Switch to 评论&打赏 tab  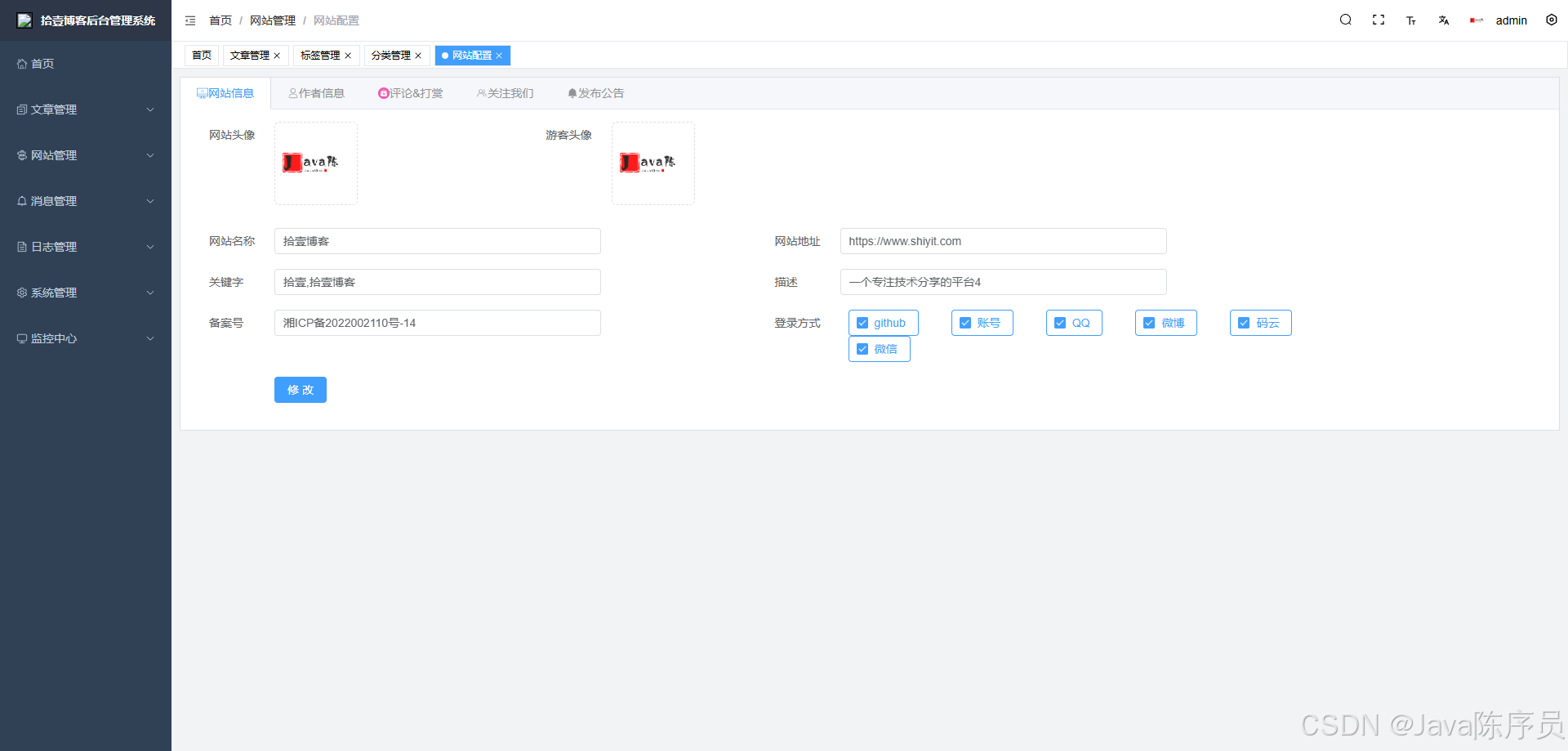[x=411, y=93]
